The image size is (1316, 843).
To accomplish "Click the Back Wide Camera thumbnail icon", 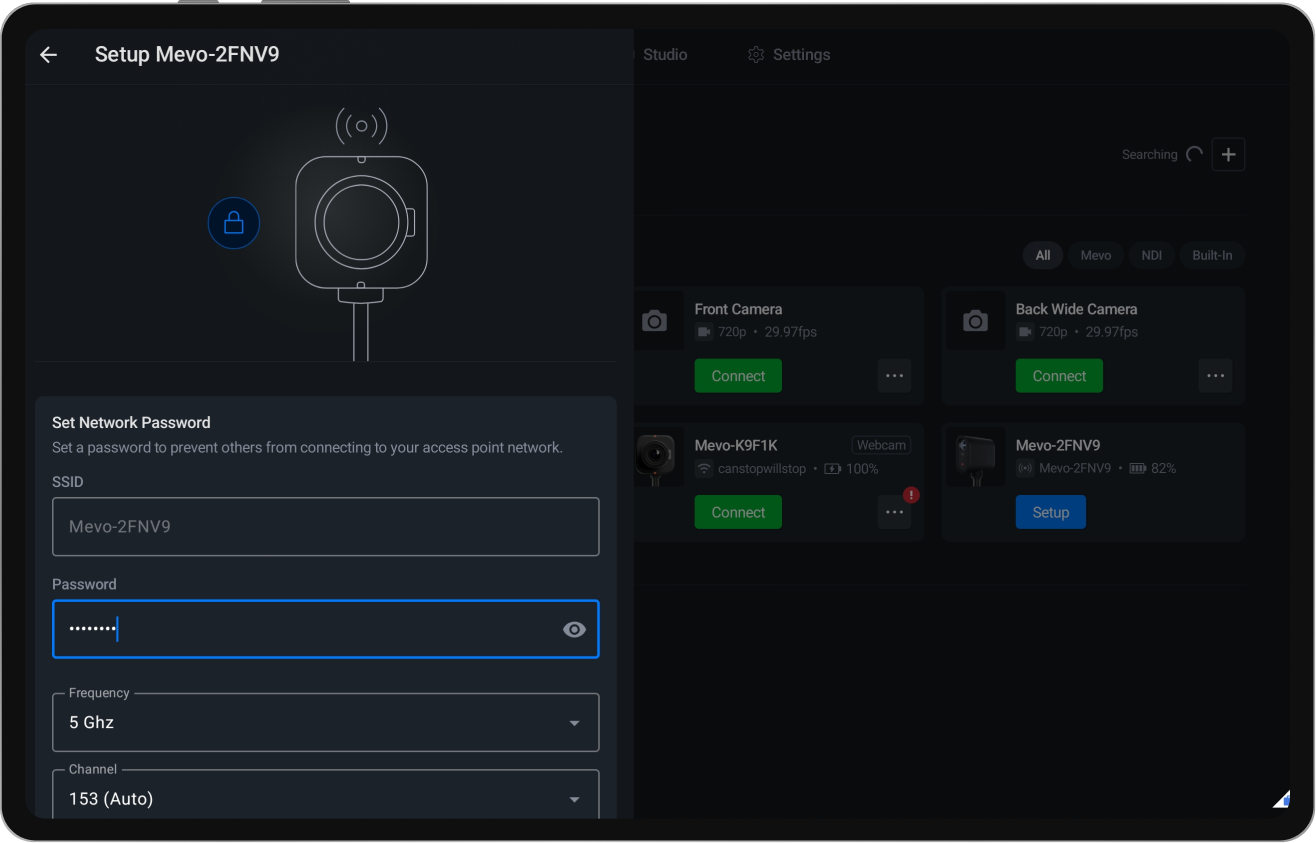I will (x=975, y=321).
